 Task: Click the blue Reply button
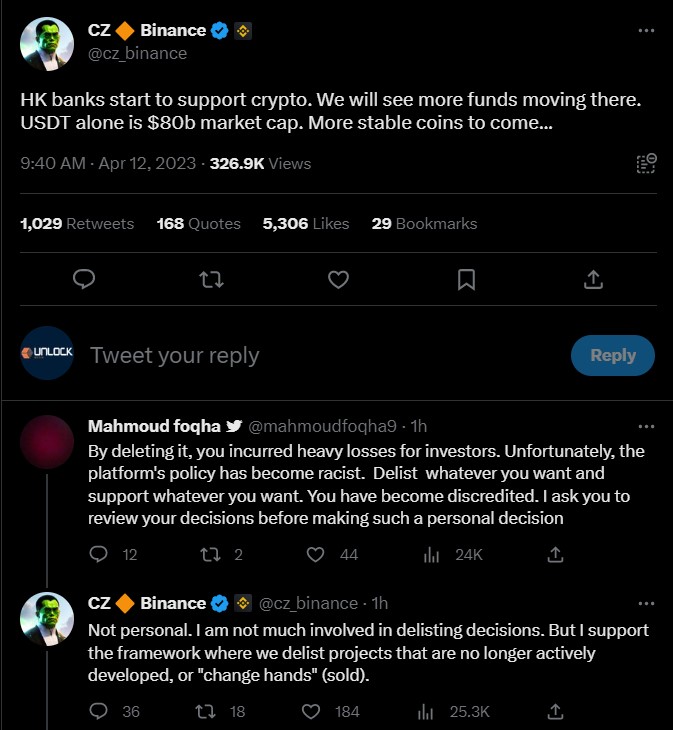612,355
